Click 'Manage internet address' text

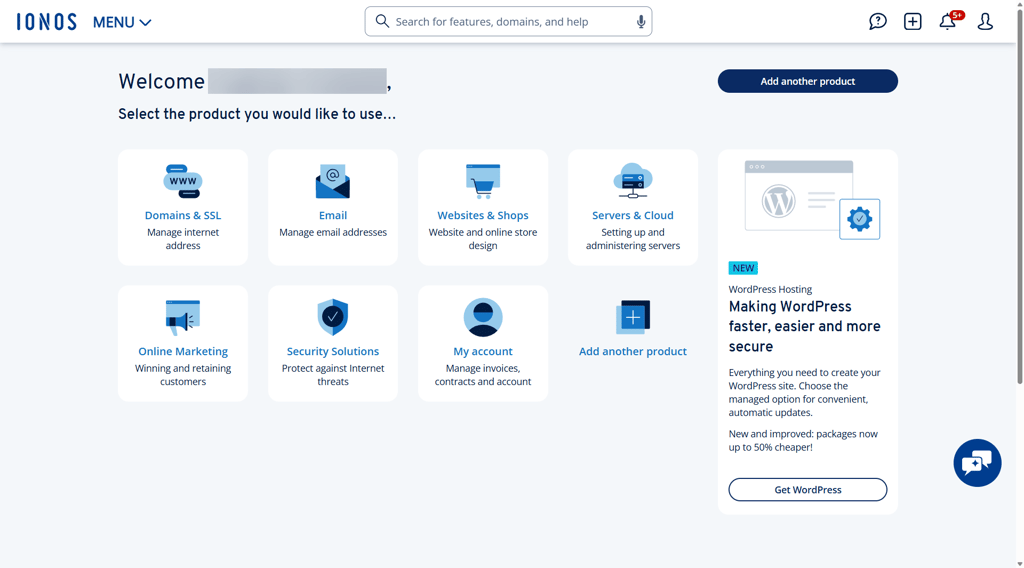point(183,239)
